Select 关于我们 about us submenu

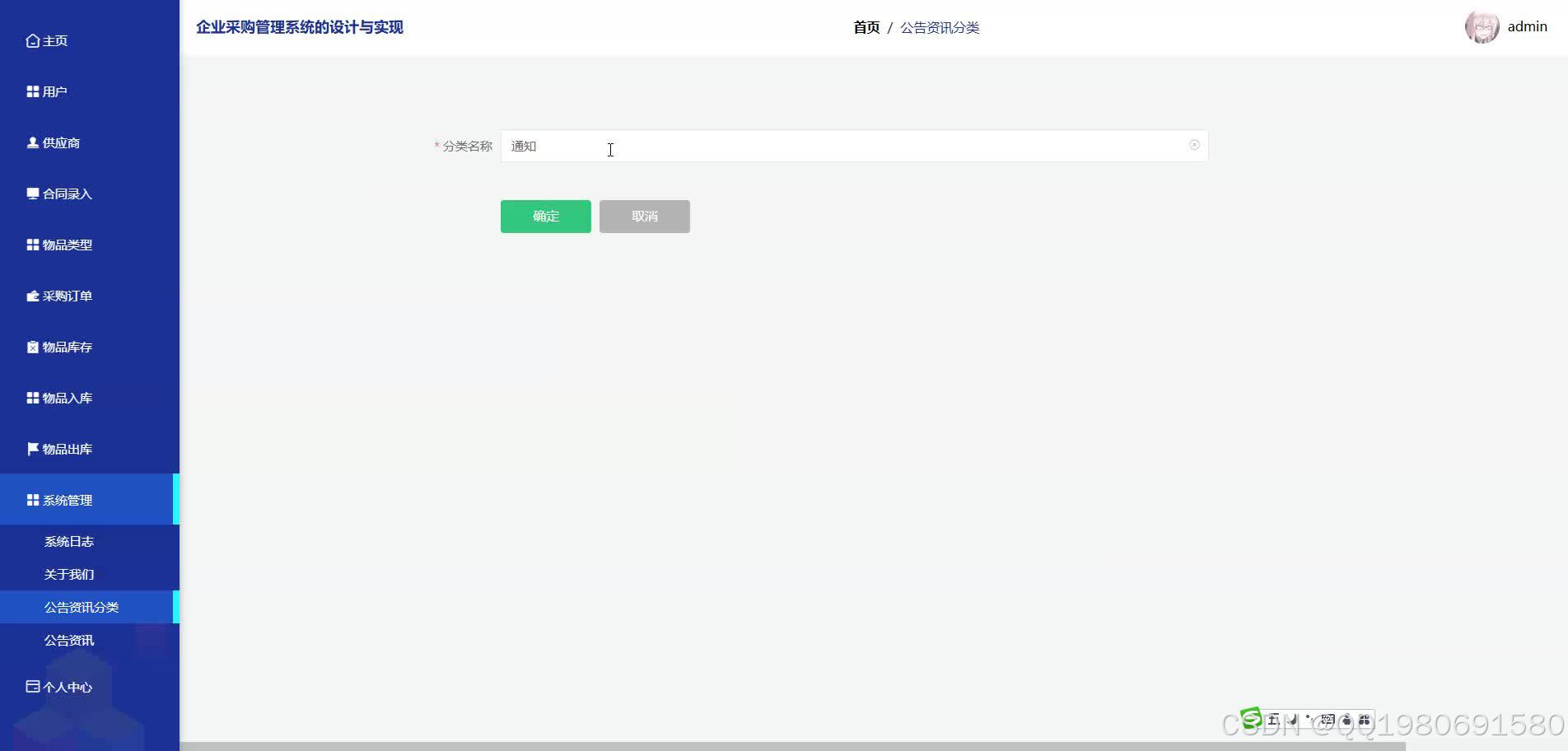(69, 574)
